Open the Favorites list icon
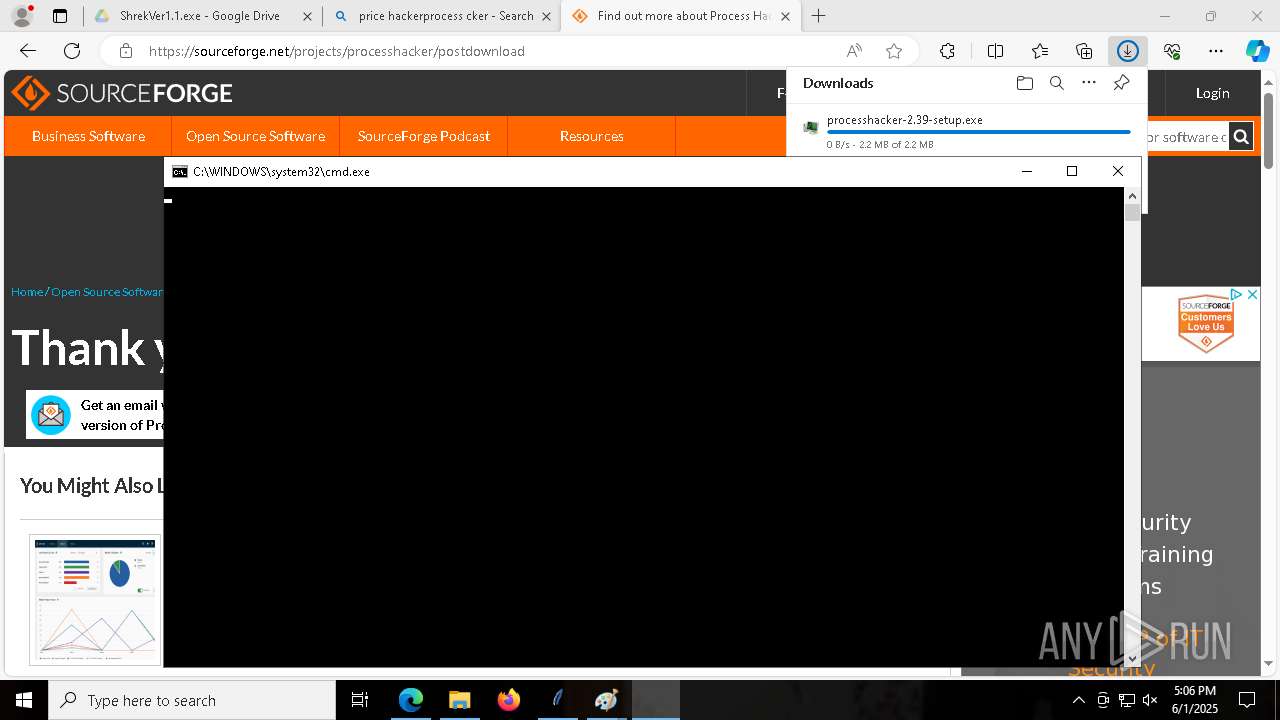 pyautogui.click(x=1040, y=51)
